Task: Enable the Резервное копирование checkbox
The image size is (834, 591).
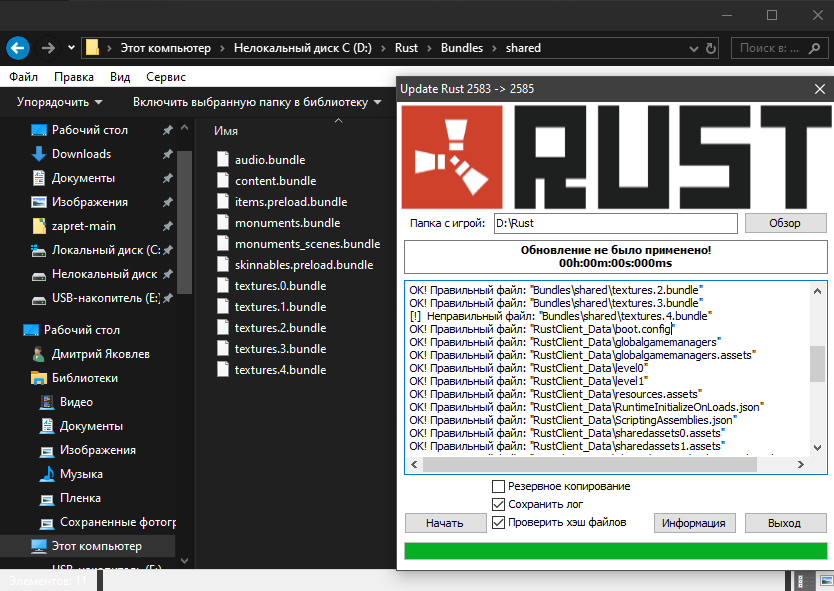Action: 498,486
